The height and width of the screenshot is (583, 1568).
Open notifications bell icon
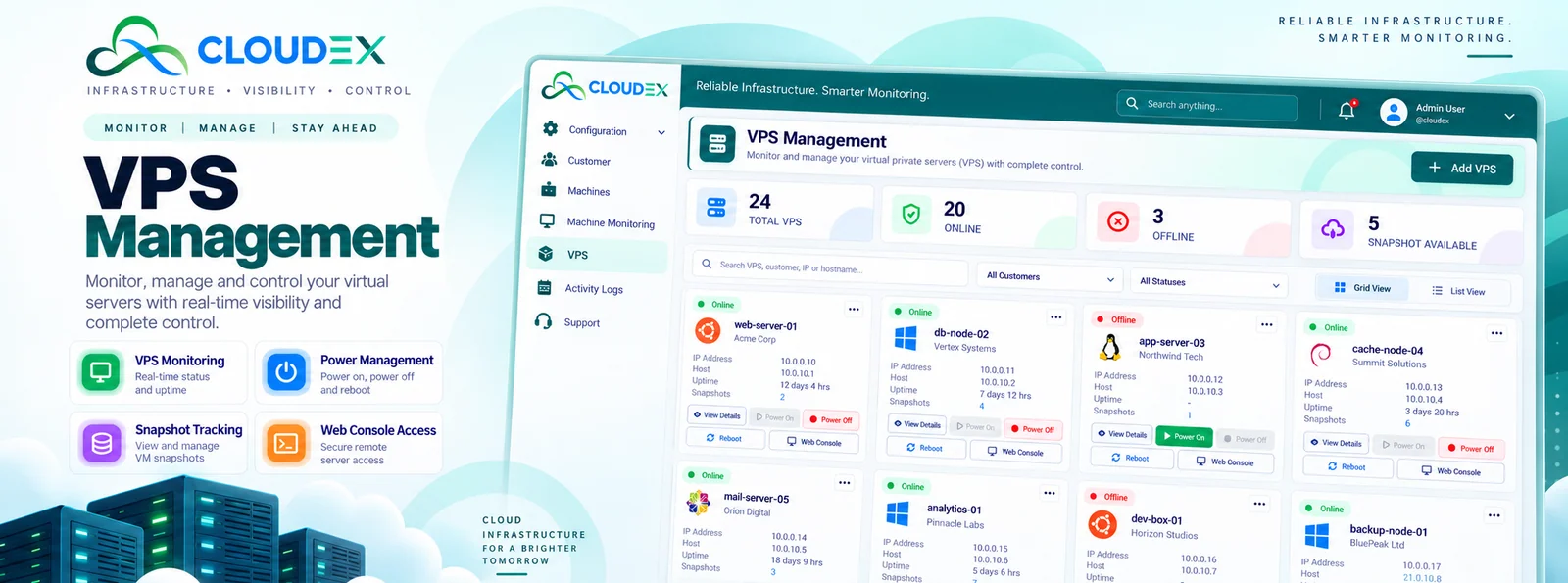pos(1347,110)
